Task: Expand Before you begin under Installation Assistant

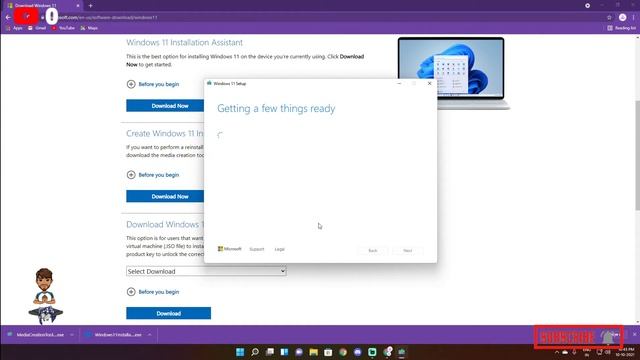Action: [x=153, y=84]
